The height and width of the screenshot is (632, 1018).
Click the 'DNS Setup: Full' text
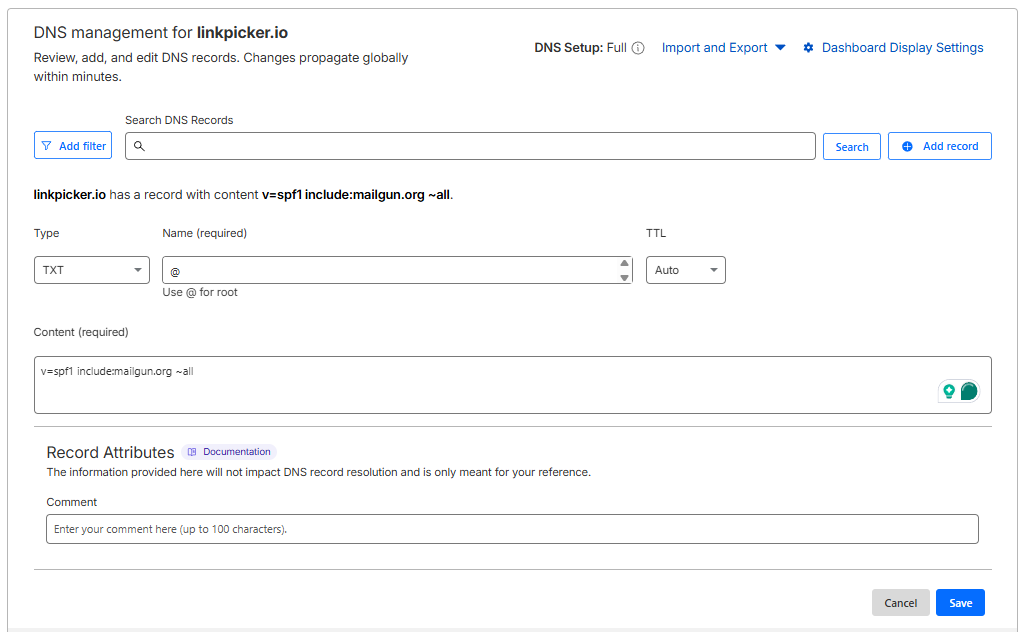click(x=580, y=47)
